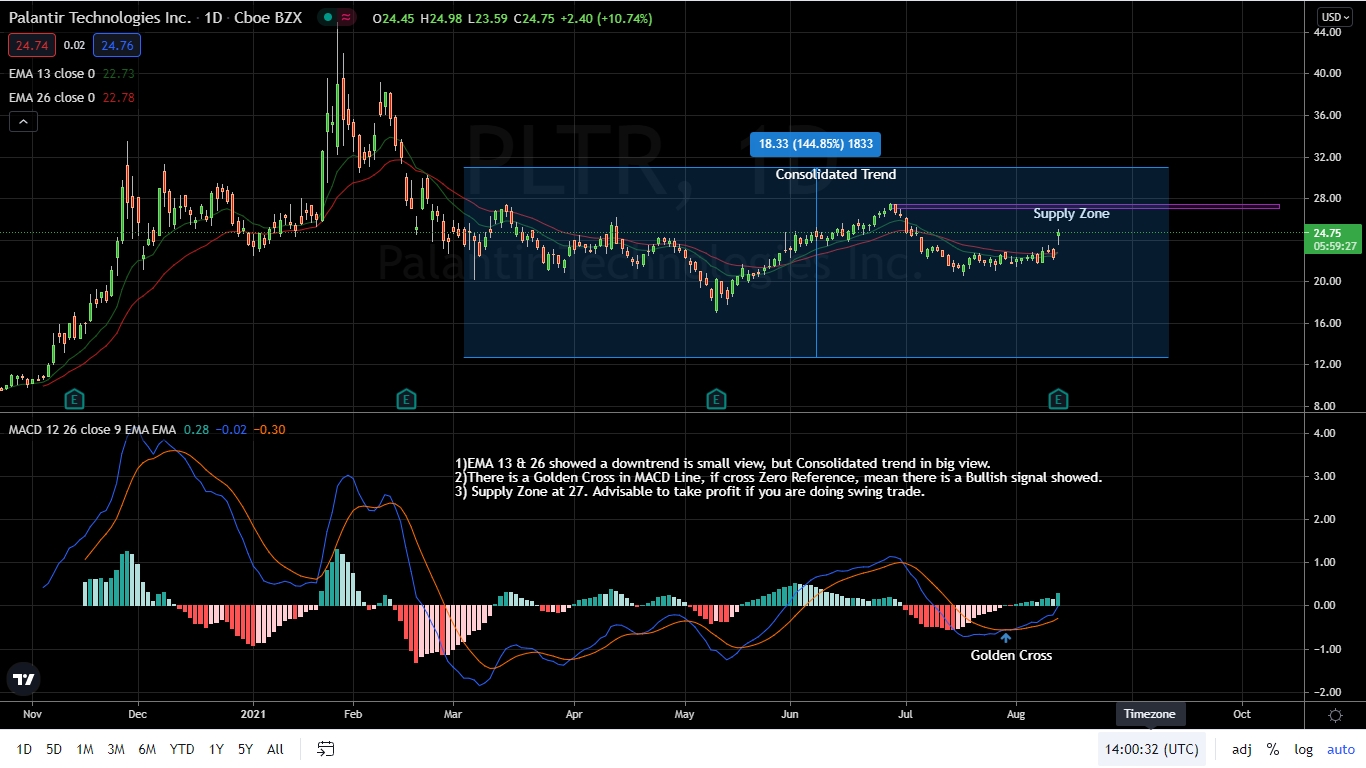1366x768 pixels.
Task: Click the green market status dot
Action: tap(328, 18)
